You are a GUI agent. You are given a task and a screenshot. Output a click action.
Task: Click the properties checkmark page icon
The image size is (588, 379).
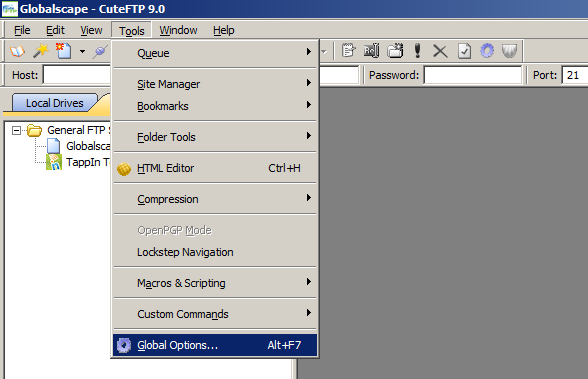click(x=464, y=51)
